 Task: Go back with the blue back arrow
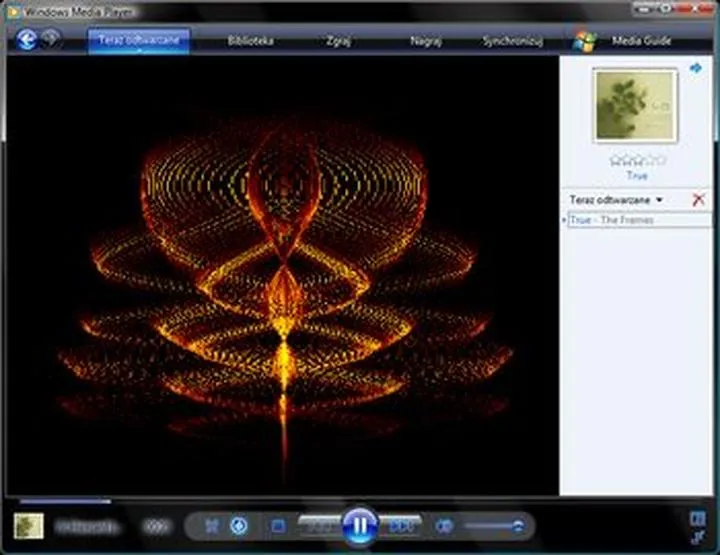click(27, 39)
